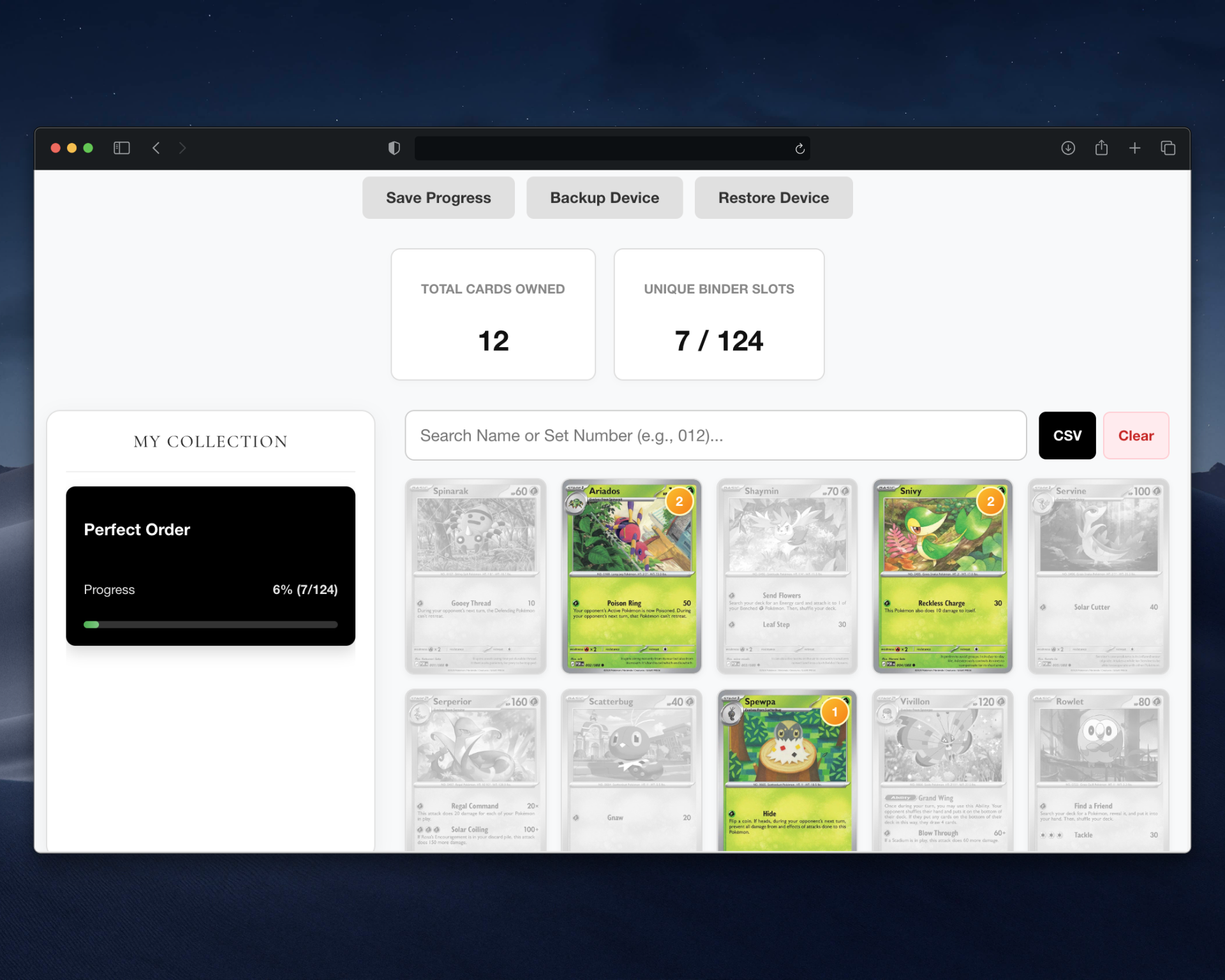Click the Perfect Order progress bar
Screen dimensions: 1225x980
tap(211, 624)
